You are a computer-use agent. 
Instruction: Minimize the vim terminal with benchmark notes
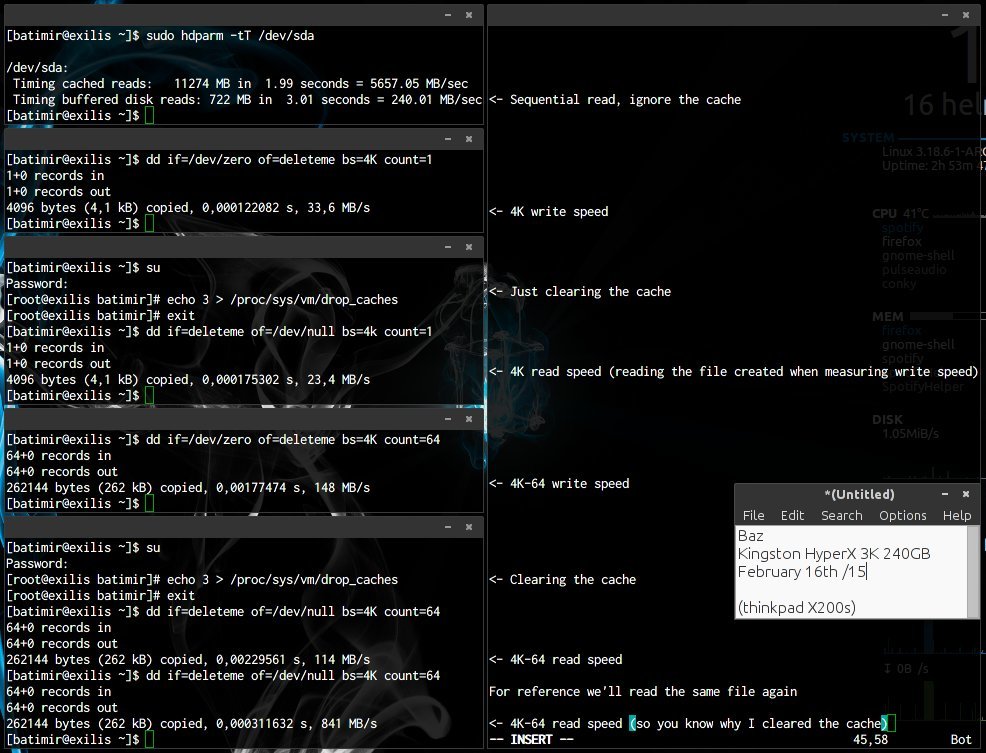coord(945,15)
